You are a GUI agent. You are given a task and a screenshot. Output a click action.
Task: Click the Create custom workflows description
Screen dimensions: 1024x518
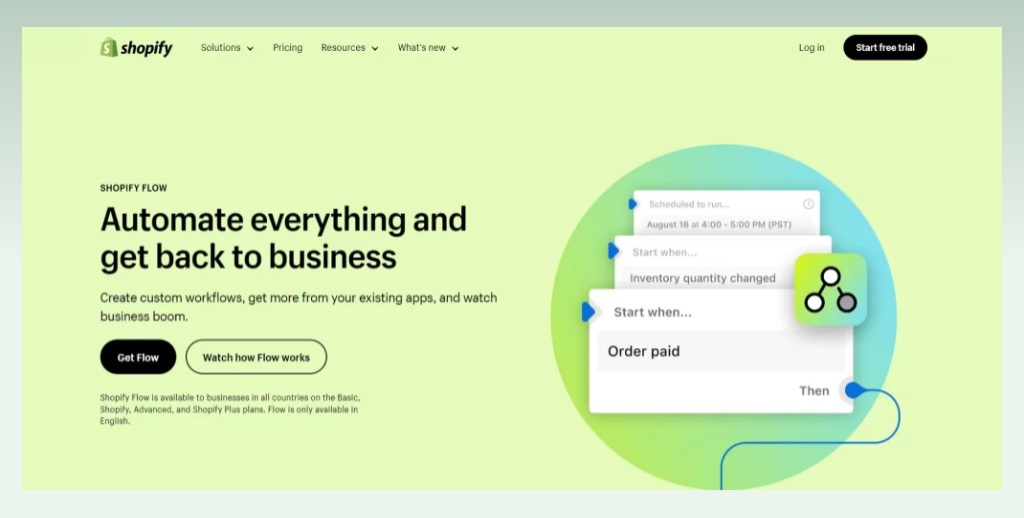pyautogui.click(x=298, y=307)
